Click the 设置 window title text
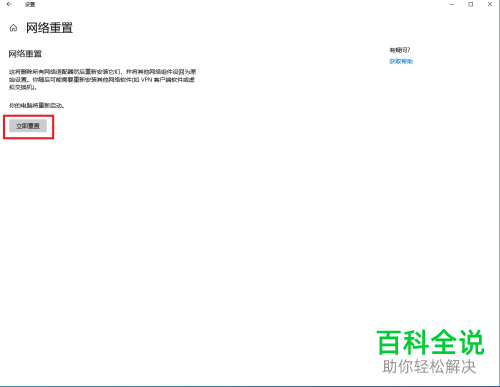This screenshot has width=500, height=387. coord(30,4)
